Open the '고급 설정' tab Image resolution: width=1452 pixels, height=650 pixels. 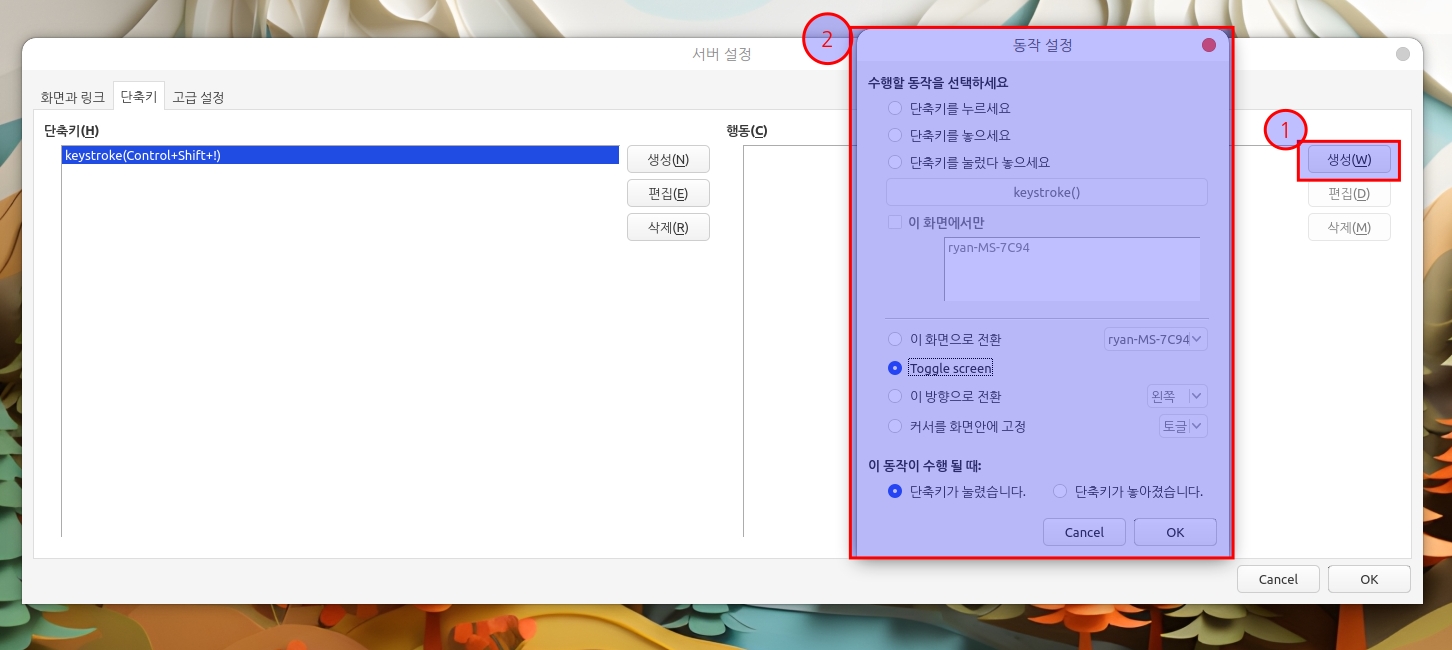pos(198,97)
